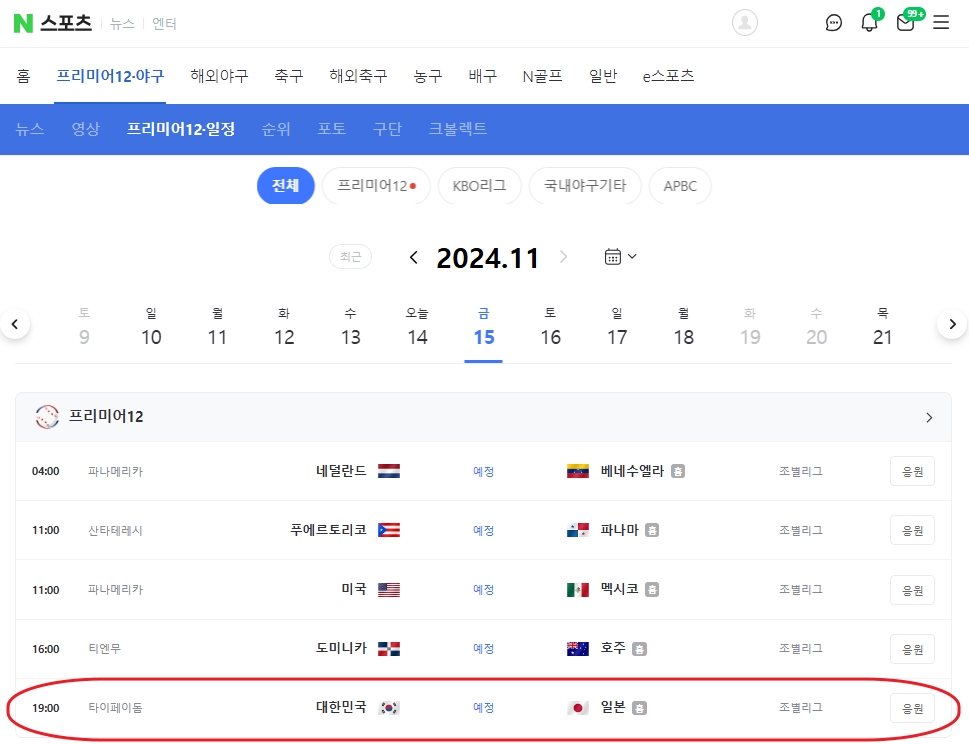Screen dimensions: 969x744
Task: Select the APBC filter pill
Action: [680, 185]
